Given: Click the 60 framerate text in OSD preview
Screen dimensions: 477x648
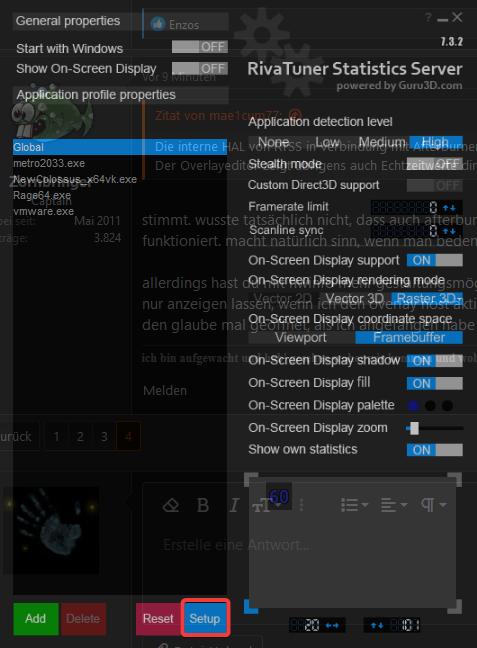Looking at the screenshot, I should [279, 496].
